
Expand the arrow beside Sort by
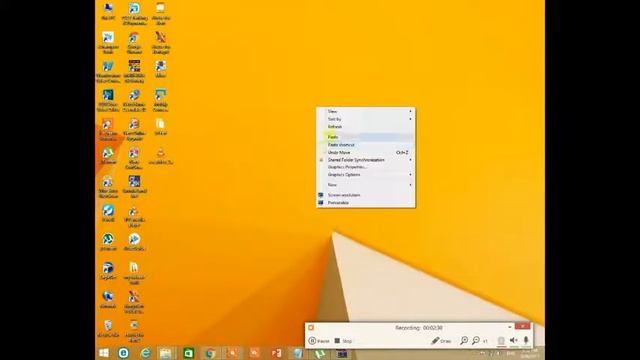tap(410, 119)
